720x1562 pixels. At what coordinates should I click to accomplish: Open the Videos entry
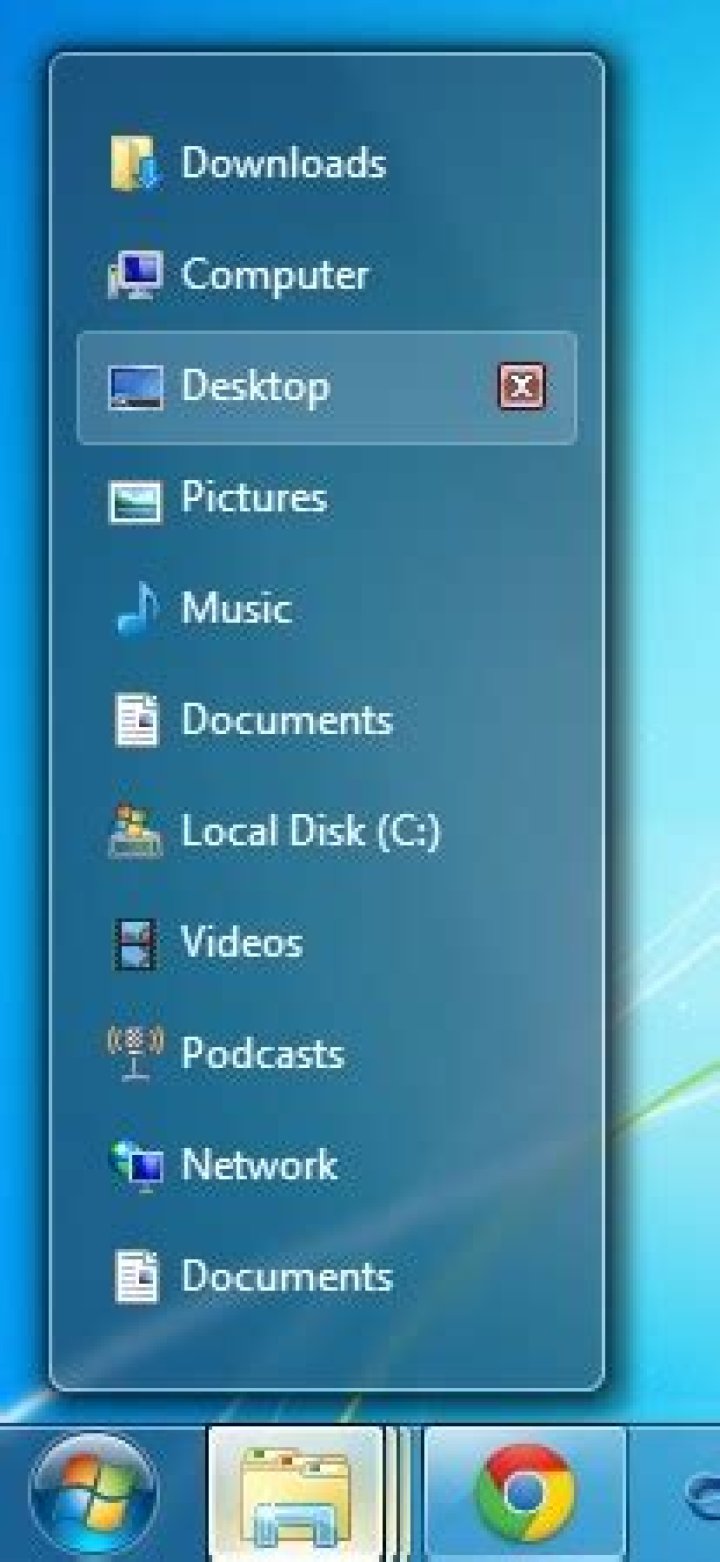[326, 943]
